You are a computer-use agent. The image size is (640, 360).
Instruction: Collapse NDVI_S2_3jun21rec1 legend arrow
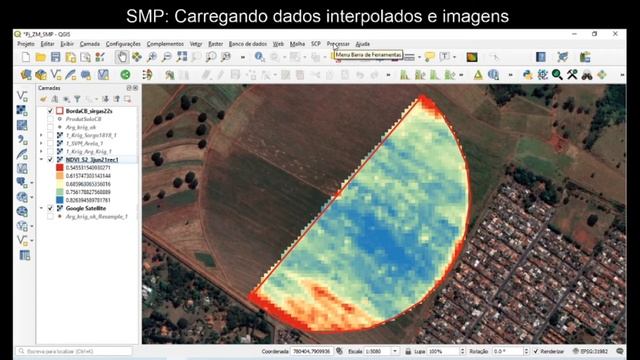pos(41,160)
